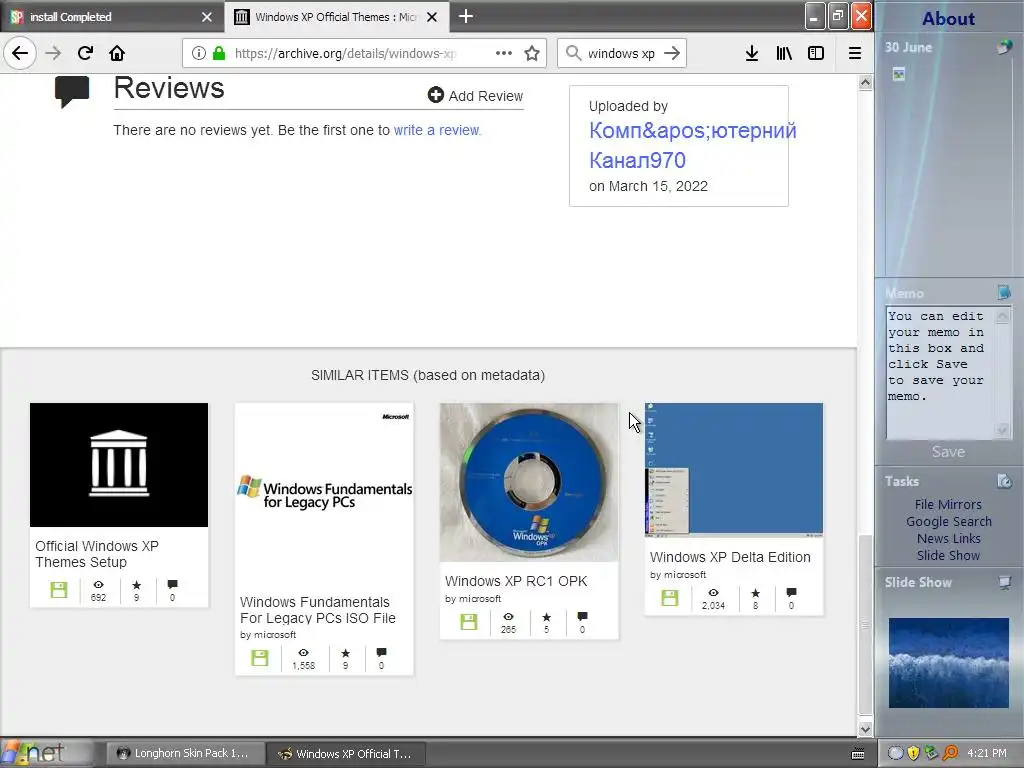The width and height of the screenshot is (1024, 768).
Task: Click the Slide Show panel icon
Action: tap(1005, 582)
